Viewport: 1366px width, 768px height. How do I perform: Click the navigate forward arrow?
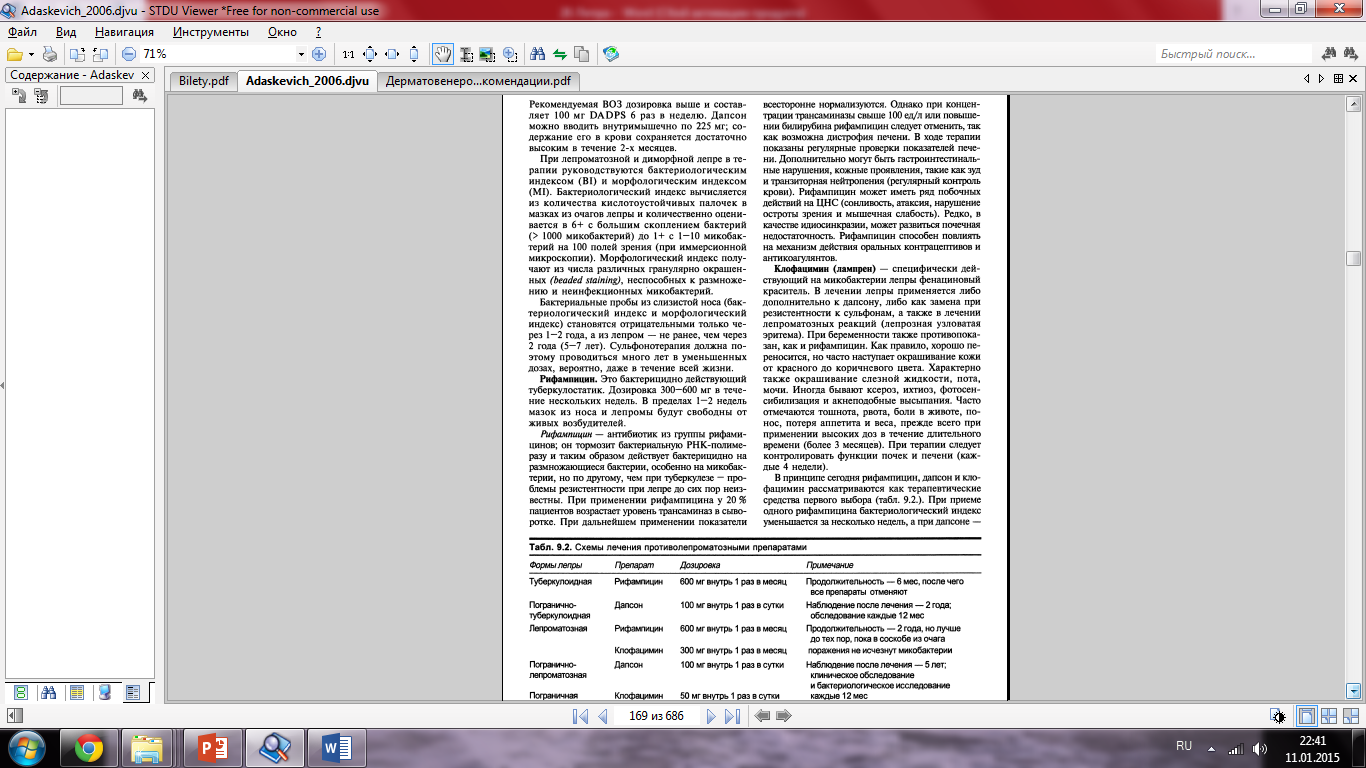pos(784,716)
